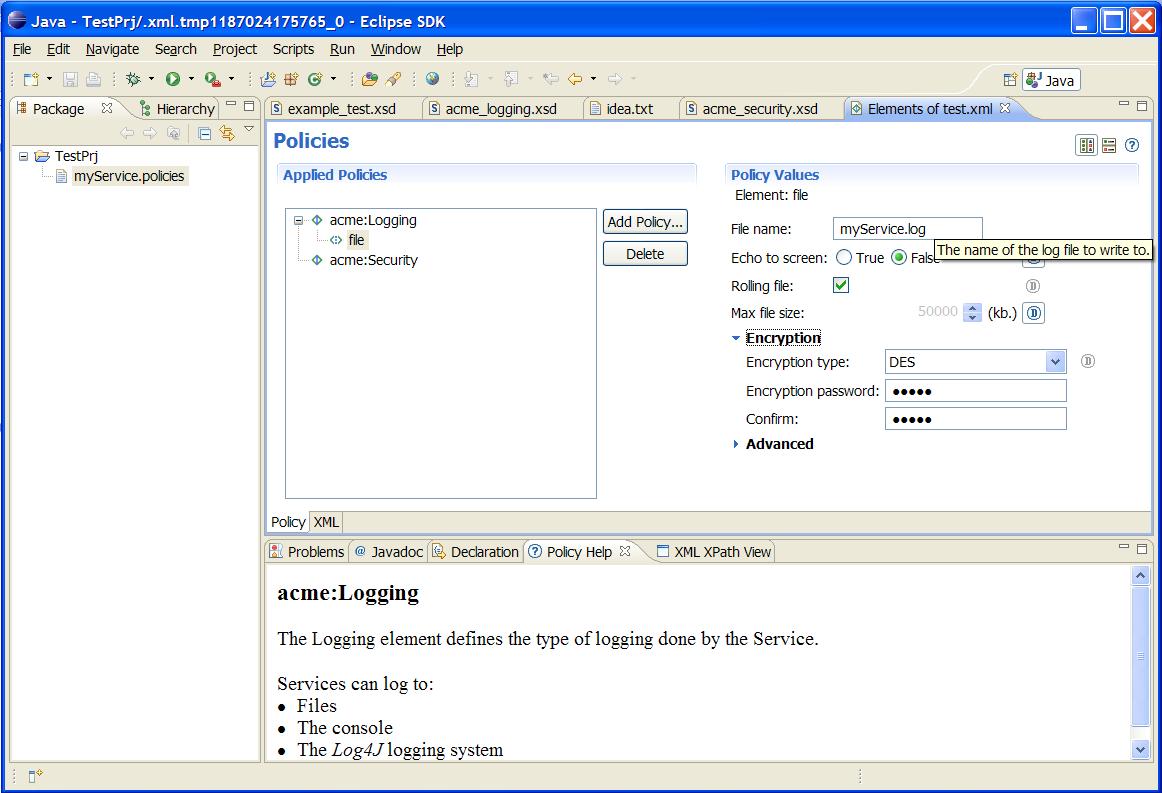
Task: Close the Policy Help view tab
Action: [x=625, y=551]
